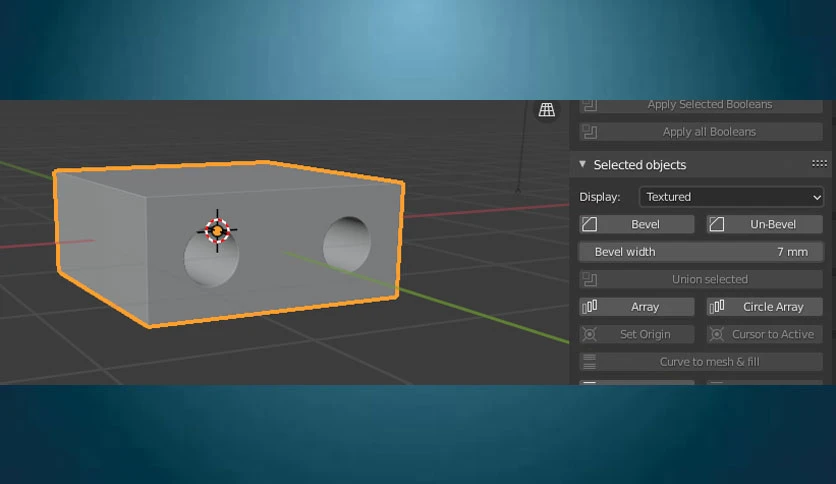This screenshot has width=836, height=484.
Task: Click the Array button's icon
Action: (589, 307)
